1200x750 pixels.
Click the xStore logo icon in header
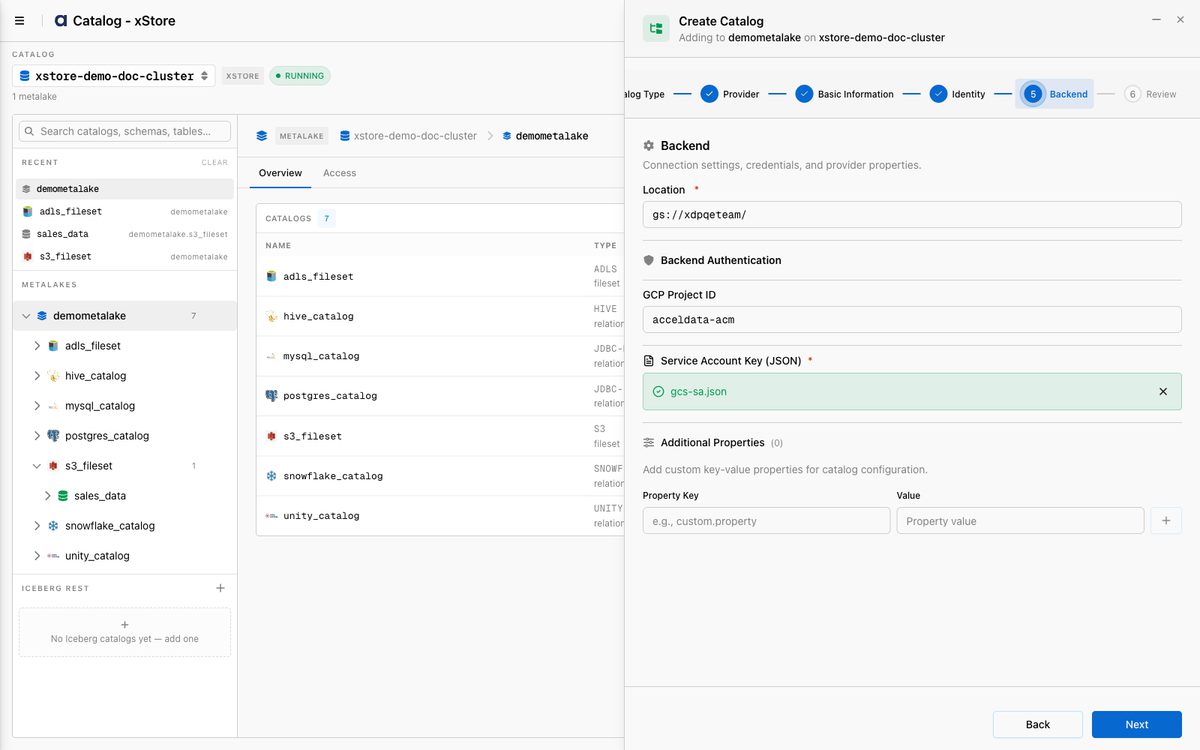coord(61,21)
